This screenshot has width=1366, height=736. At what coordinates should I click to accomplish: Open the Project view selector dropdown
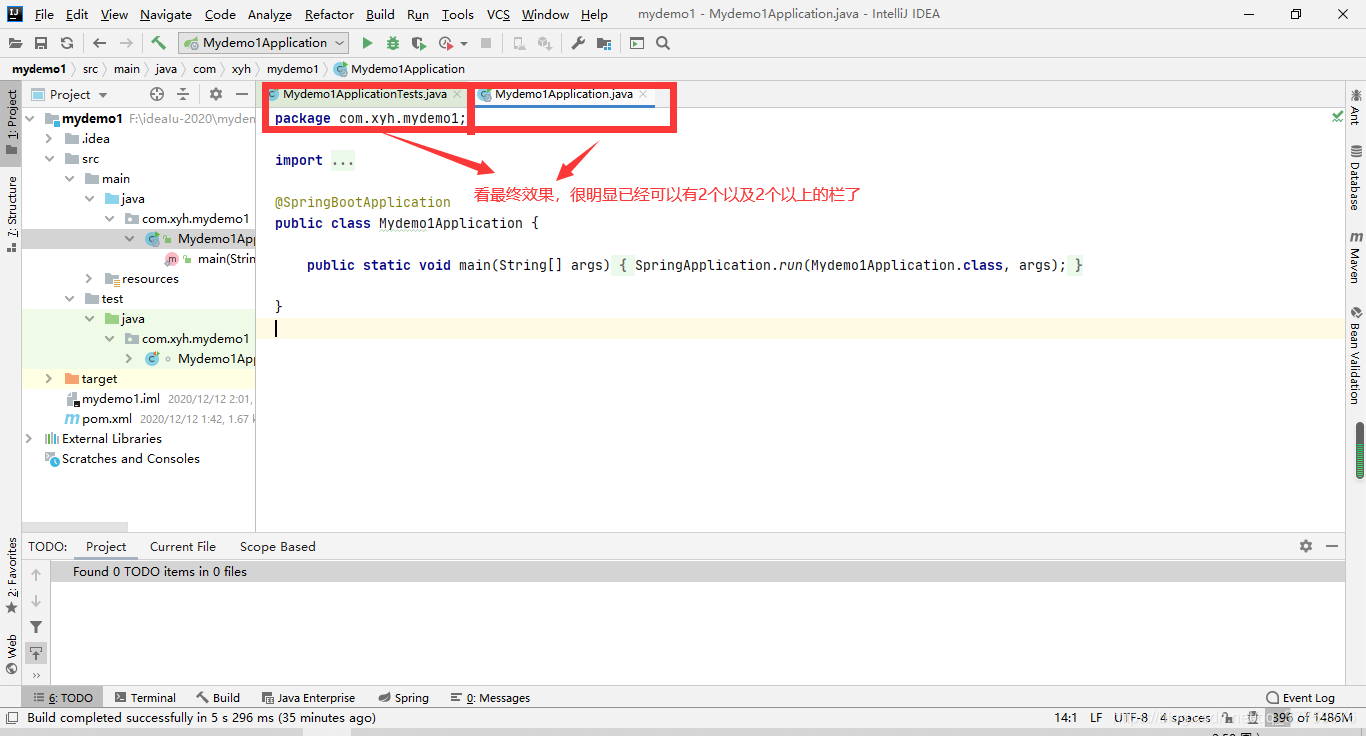coord(79,94)
